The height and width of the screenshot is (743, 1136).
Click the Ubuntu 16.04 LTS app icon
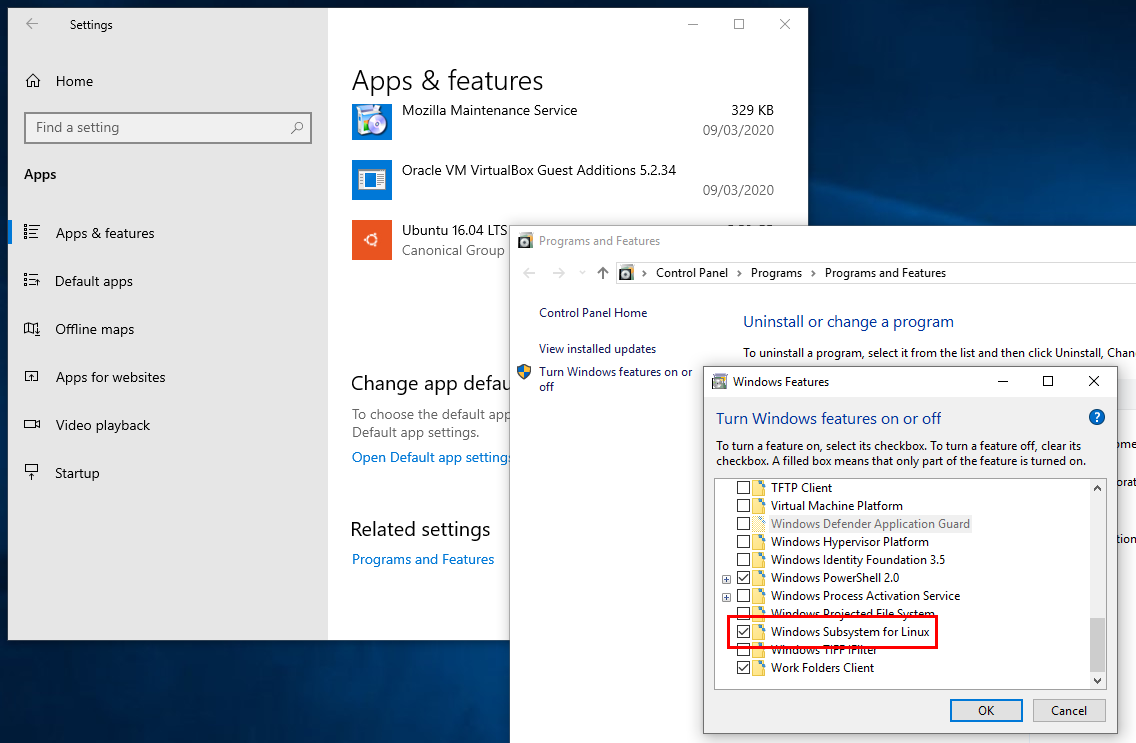tap(372, 240)
